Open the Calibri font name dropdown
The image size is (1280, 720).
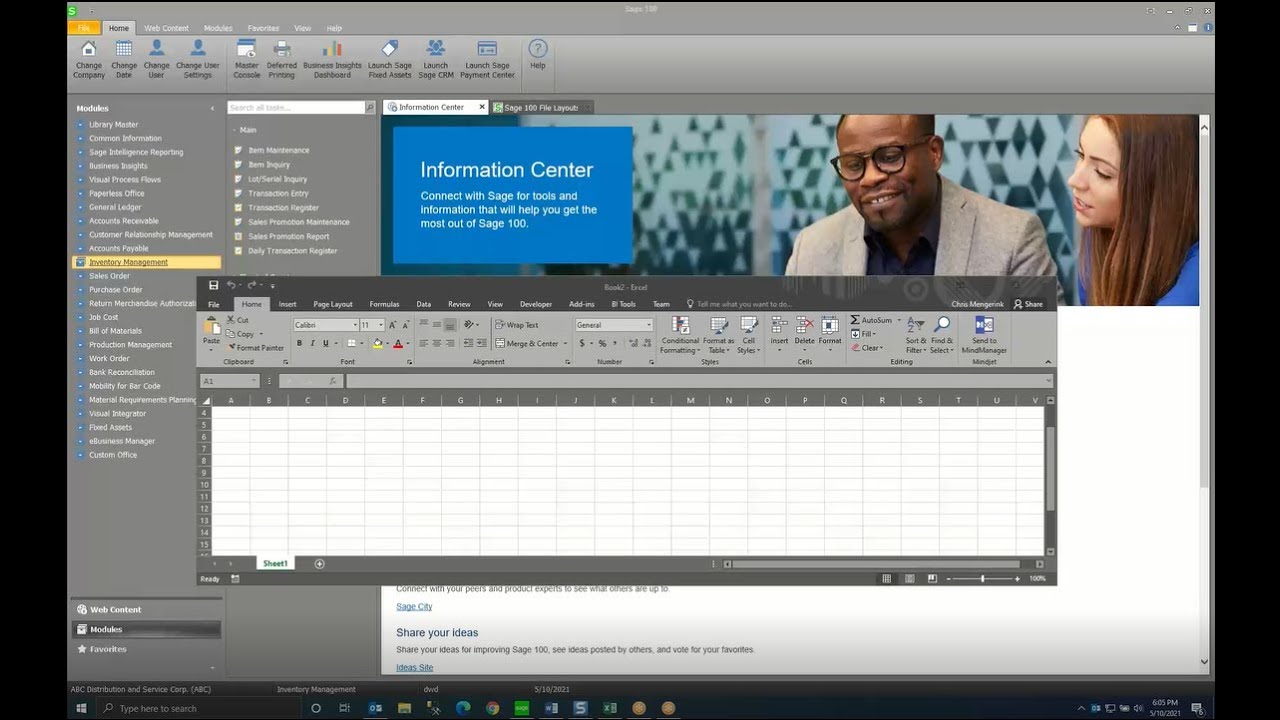(355, 325)
